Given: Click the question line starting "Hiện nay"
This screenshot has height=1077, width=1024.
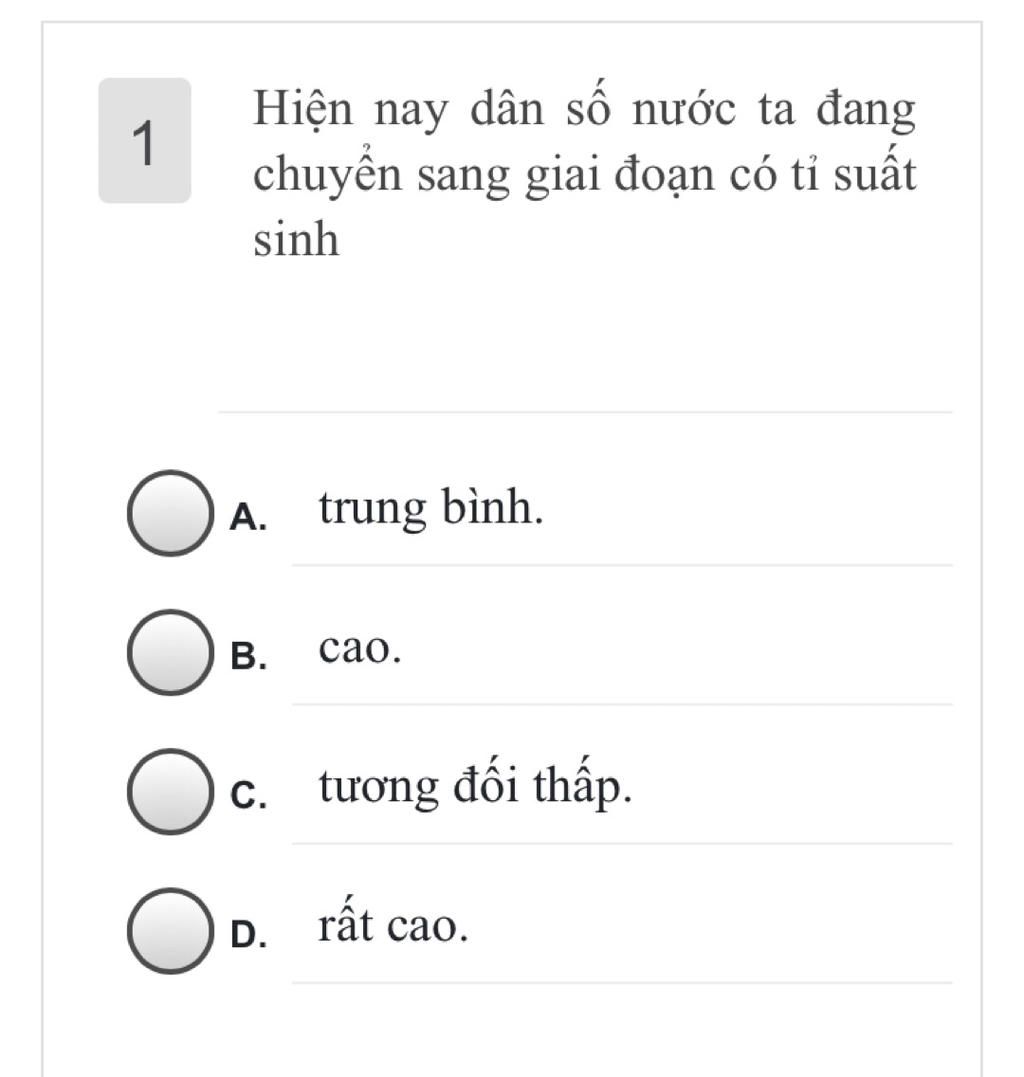Looking at the screenshot, I should tap(584, 110).
